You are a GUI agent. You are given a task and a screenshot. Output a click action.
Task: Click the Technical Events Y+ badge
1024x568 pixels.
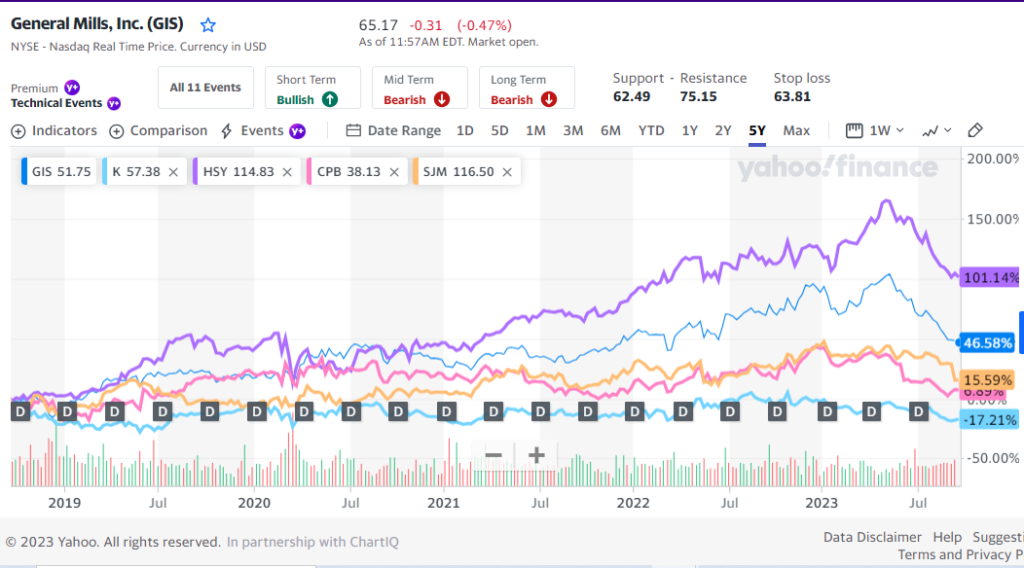[x=114, y=103]
